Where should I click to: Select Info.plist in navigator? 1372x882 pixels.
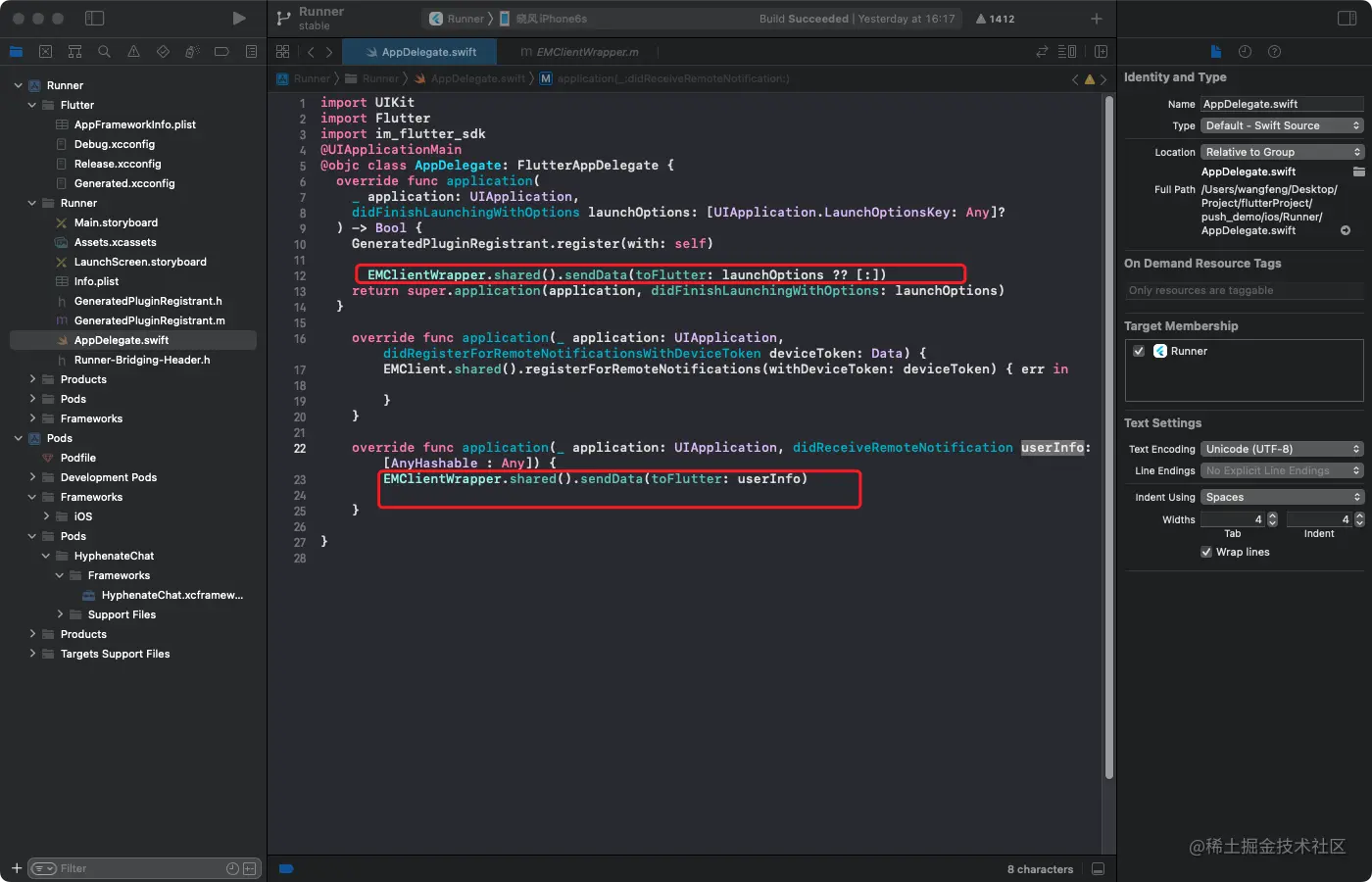[x=96, y=281]
